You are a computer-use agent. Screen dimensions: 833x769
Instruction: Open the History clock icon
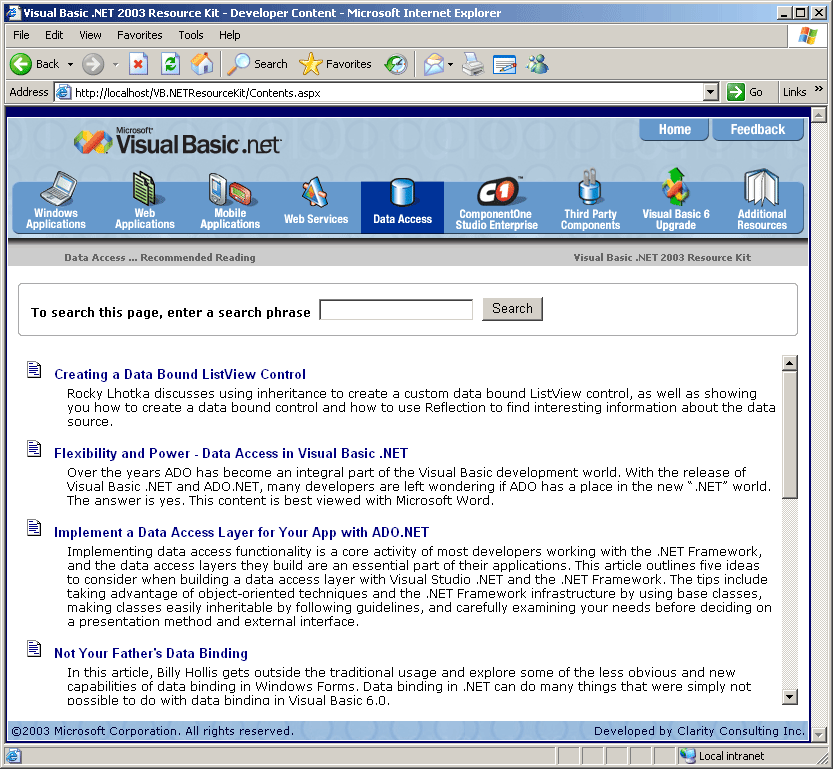click(x=396, y=64)
